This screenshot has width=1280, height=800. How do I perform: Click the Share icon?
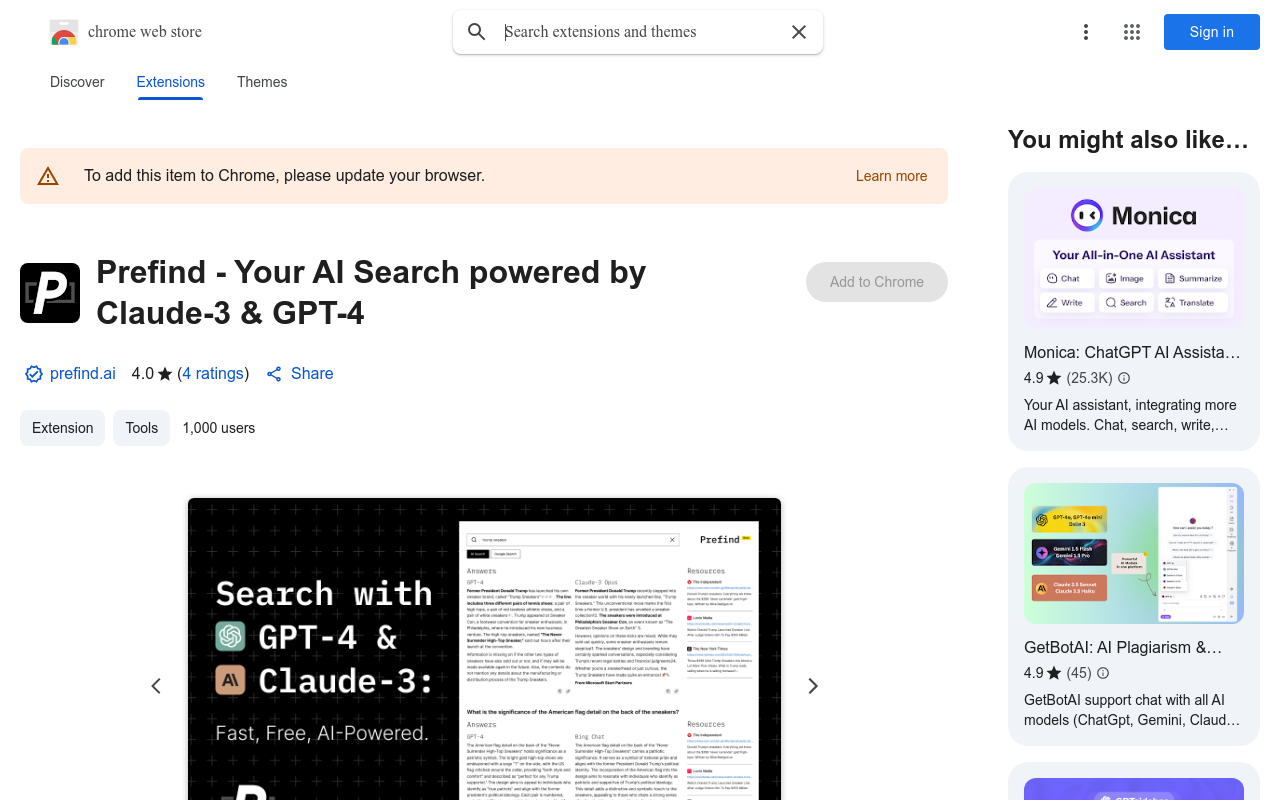[x=274, y=374]
